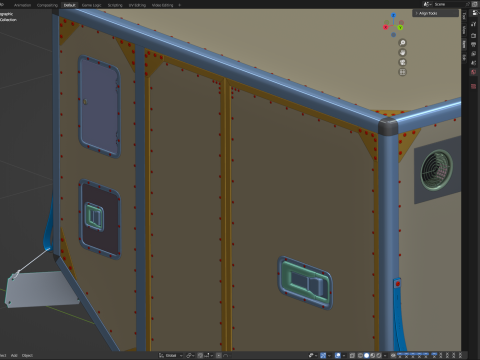Switch to wireframe shading
The height and width of the screenshot is (360, 480).
pyautogui.click(x=360, y=355)
